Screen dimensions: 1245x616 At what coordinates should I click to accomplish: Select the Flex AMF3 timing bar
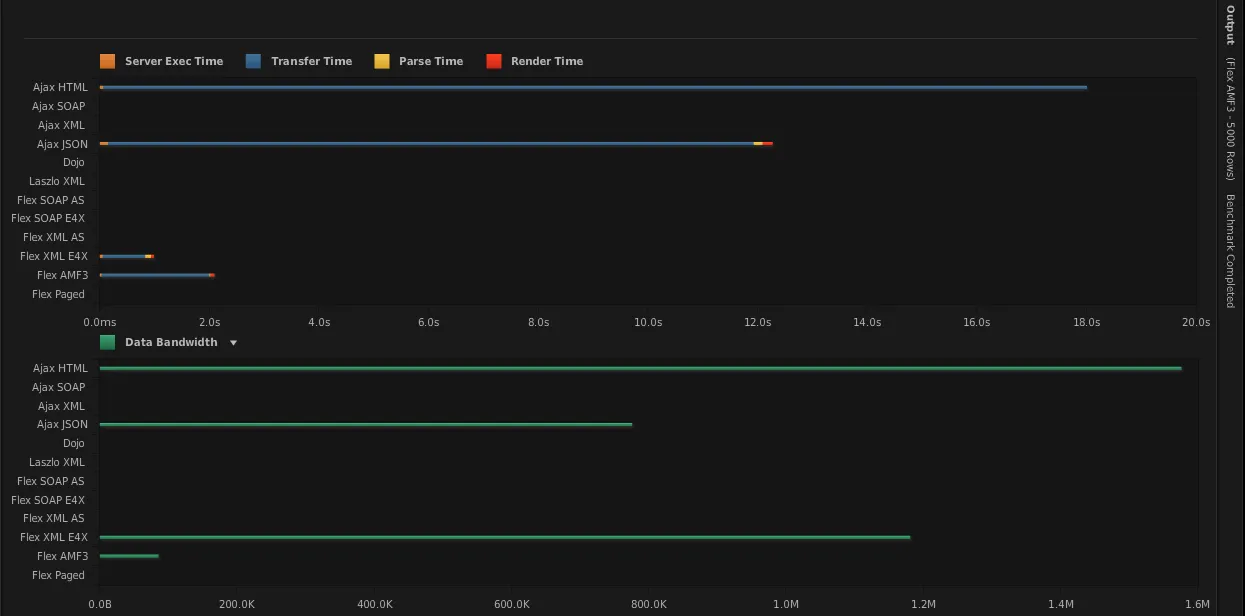point(157,275)
